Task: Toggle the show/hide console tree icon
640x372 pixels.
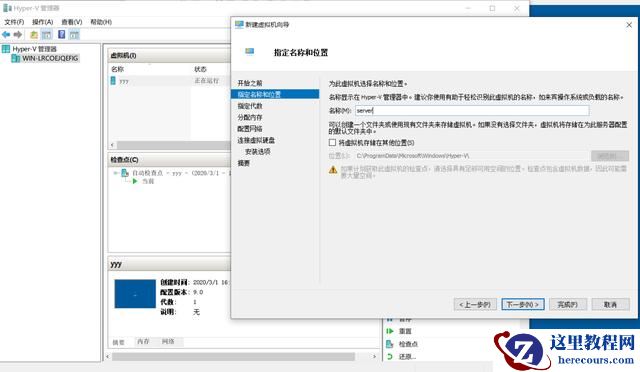Action: 47,35
